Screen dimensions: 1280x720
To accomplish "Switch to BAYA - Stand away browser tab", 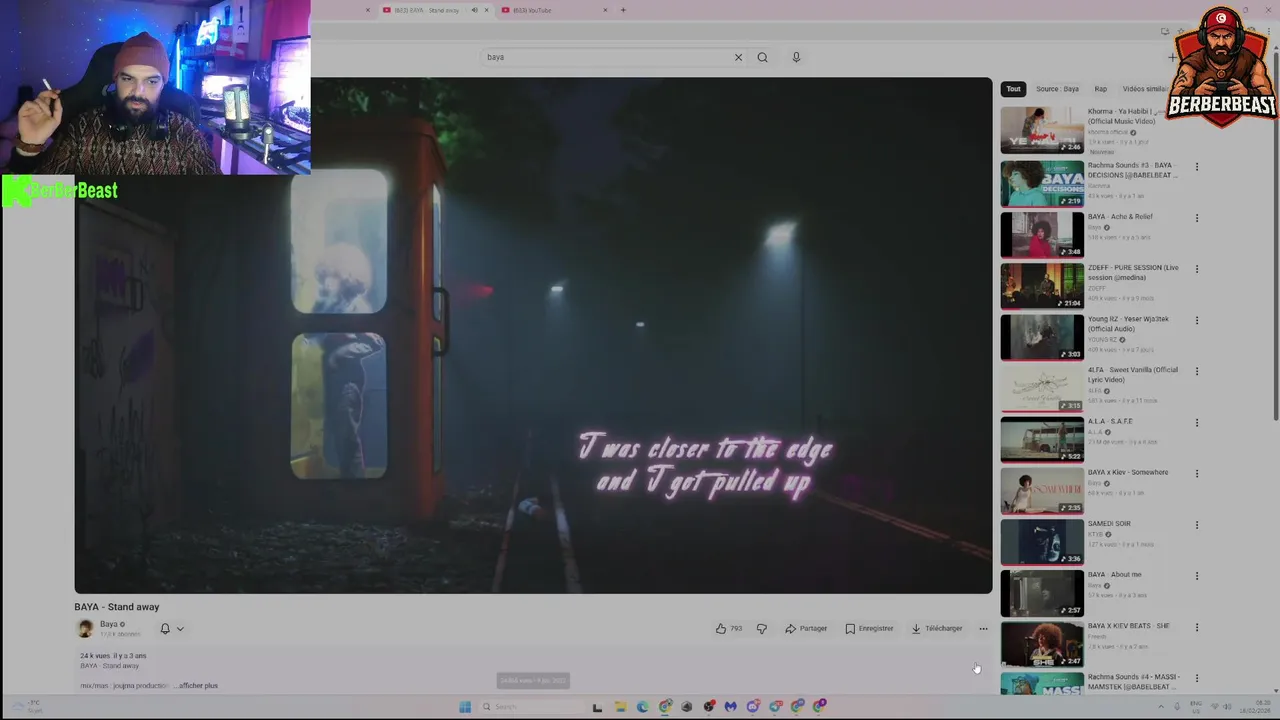I will [x=425, y=10].
